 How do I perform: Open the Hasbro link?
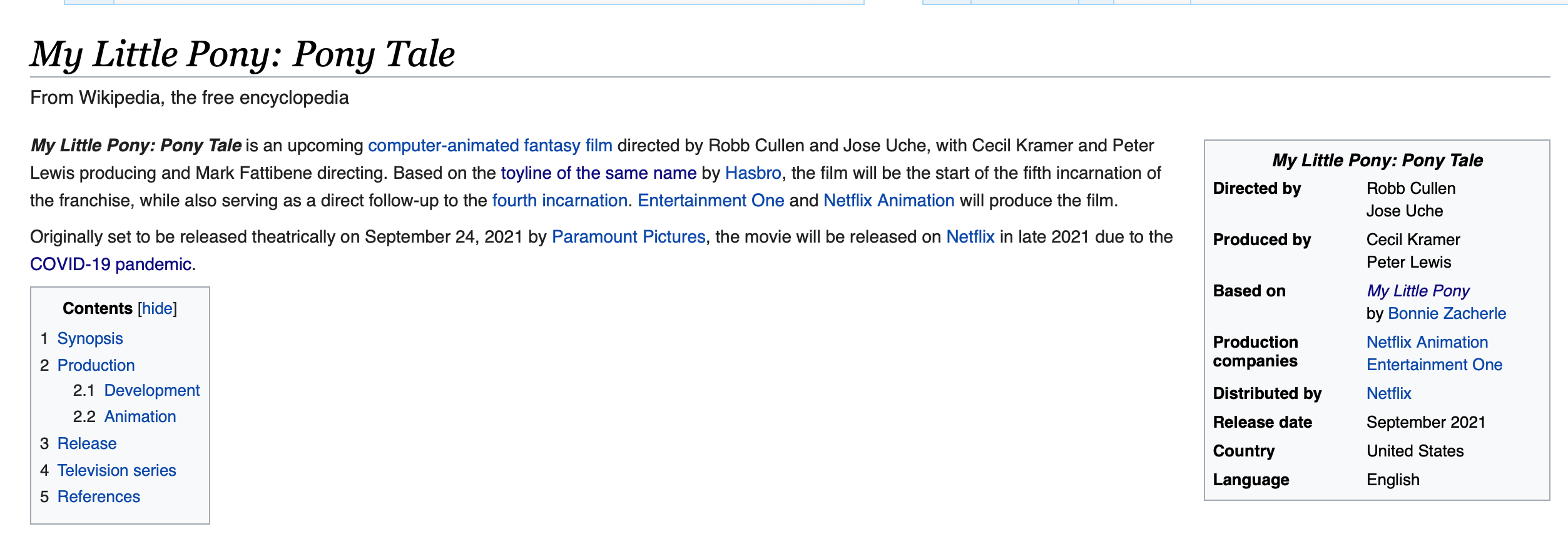click(x=753, y=173)
